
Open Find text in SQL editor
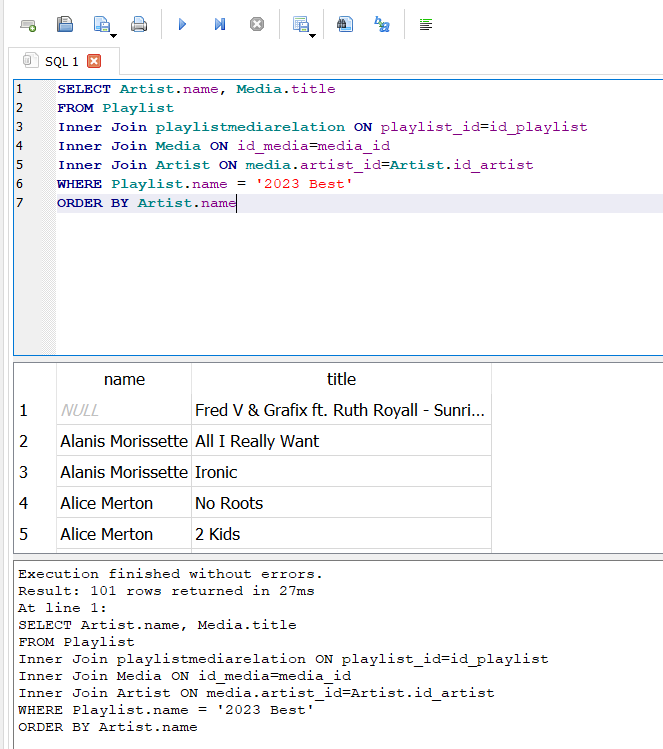345,24
